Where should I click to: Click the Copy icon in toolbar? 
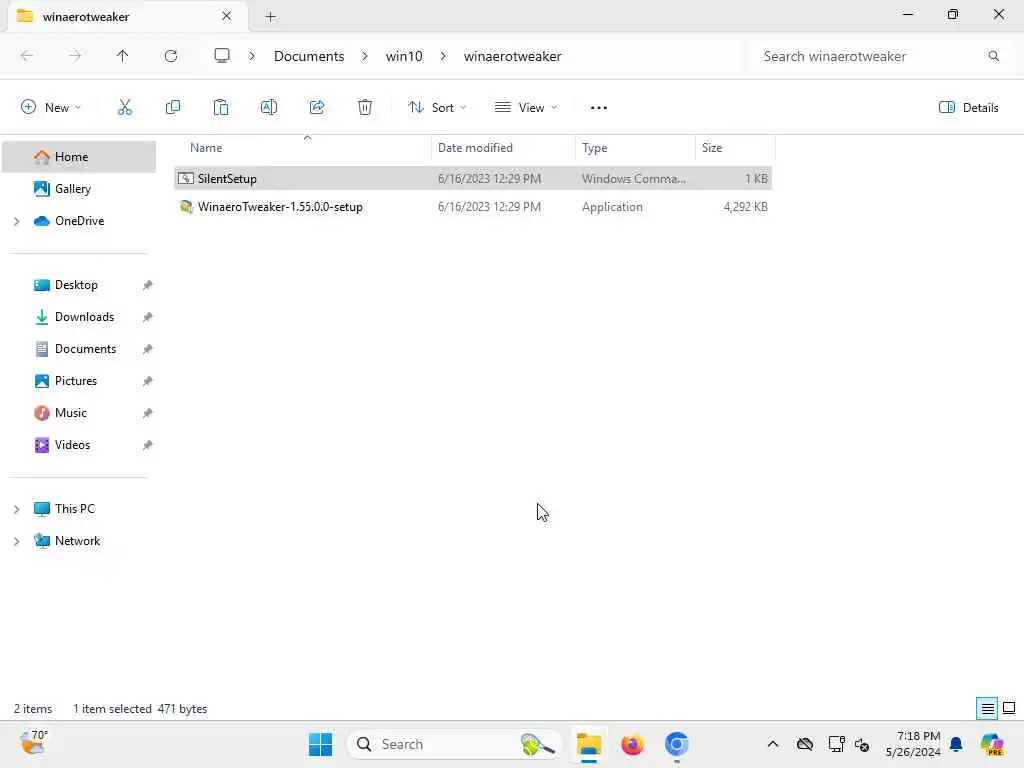coord(173,108)
